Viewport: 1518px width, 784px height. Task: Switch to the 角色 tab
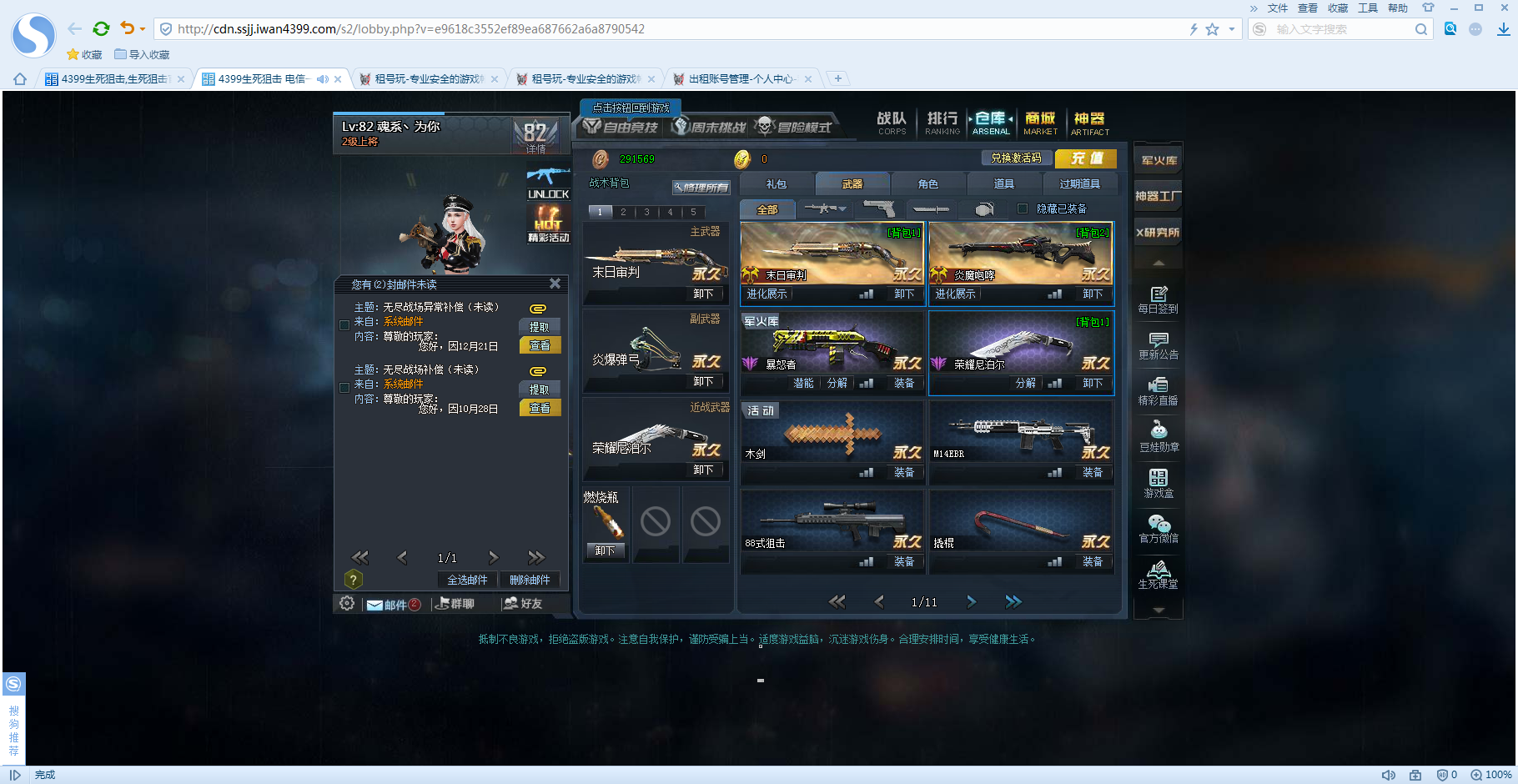928,183
